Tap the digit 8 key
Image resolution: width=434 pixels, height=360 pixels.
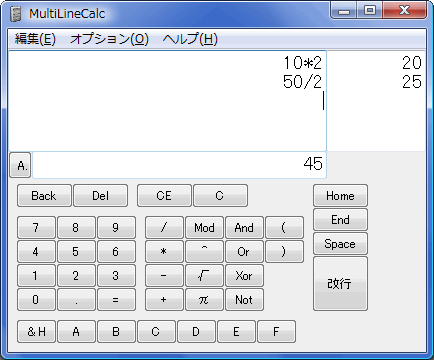point(76,228)
